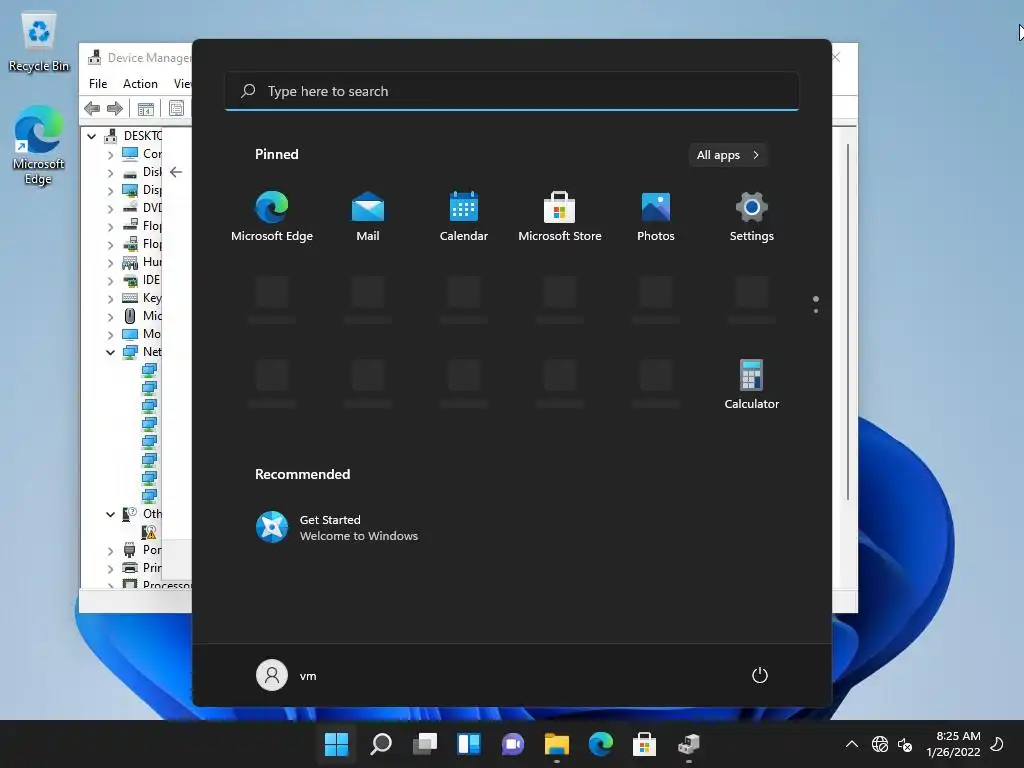Show hidden tray icons chevron
The width and height of the screenshot is (1024, 768).
[x=852, y=744]
